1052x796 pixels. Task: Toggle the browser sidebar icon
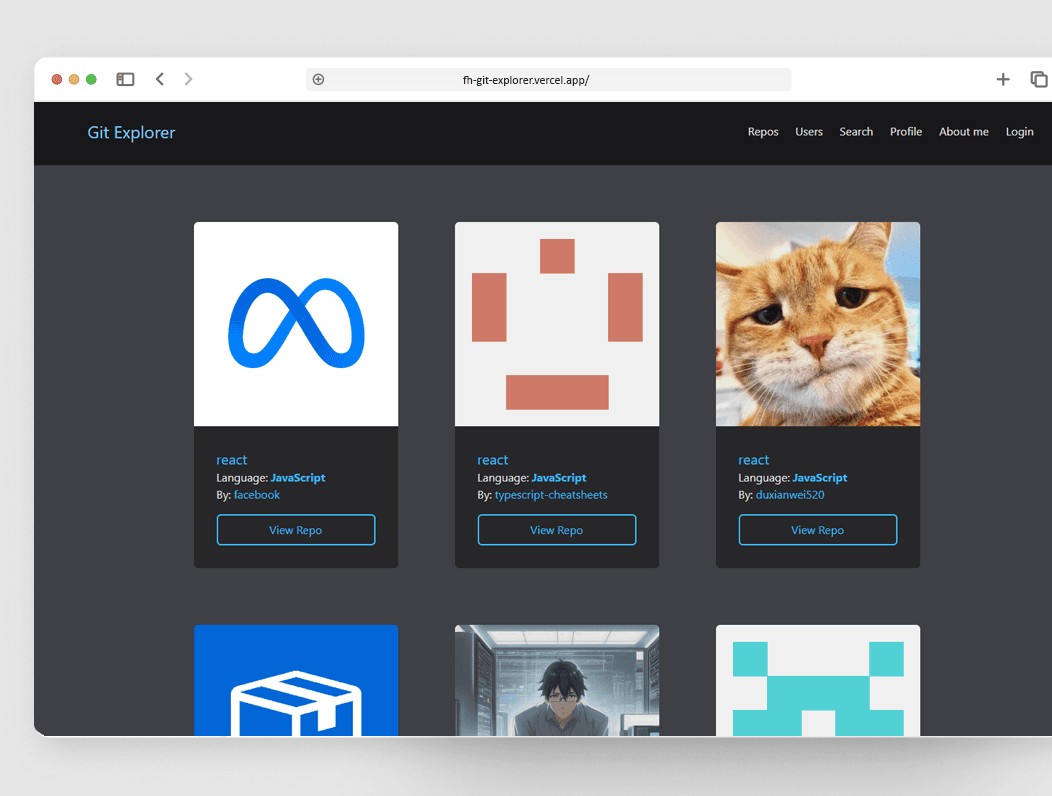(125, 79)
